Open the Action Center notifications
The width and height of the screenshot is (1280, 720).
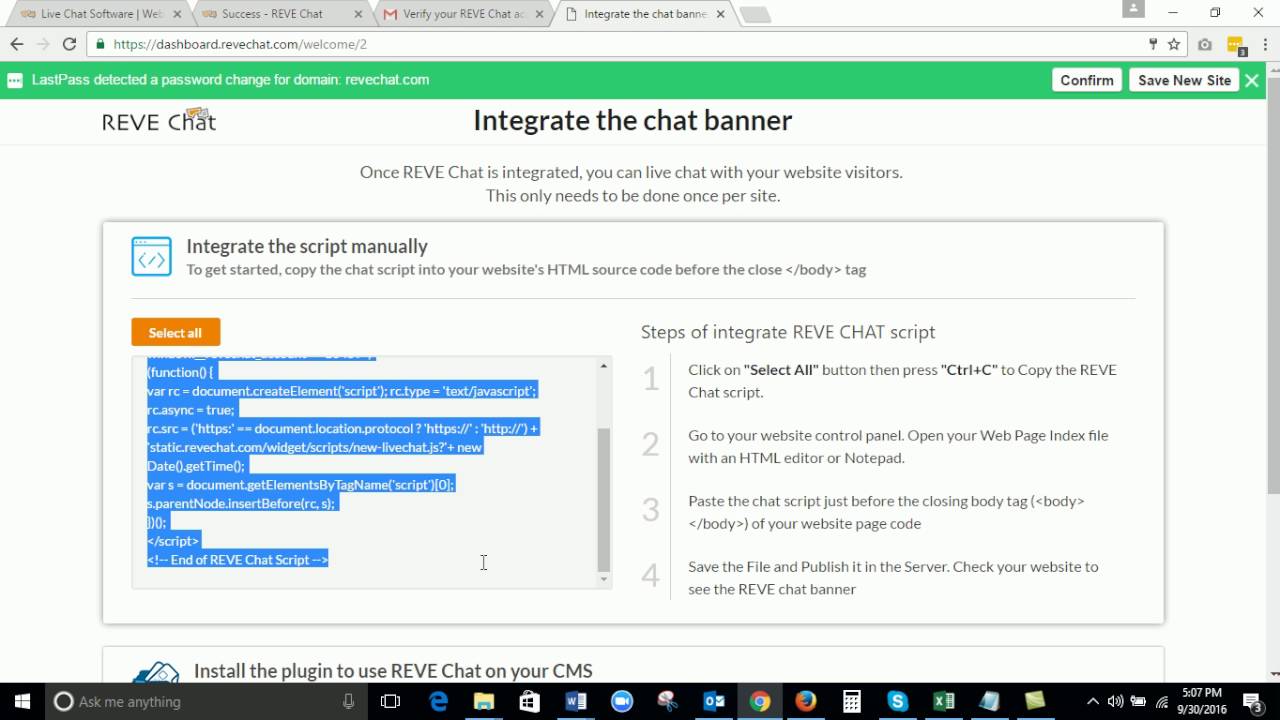1251,701
